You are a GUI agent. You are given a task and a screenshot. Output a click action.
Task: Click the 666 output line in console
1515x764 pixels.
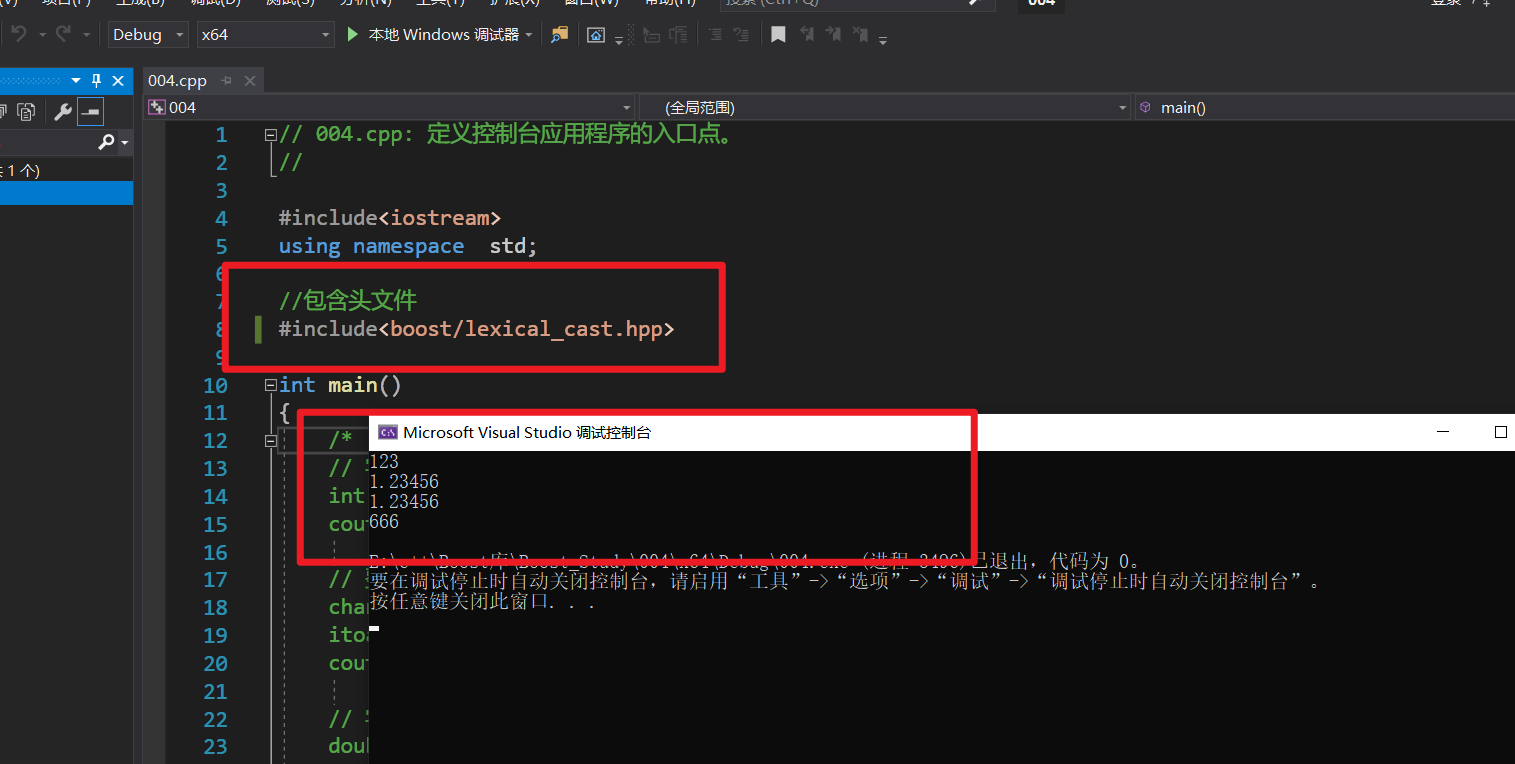[384, 522]
